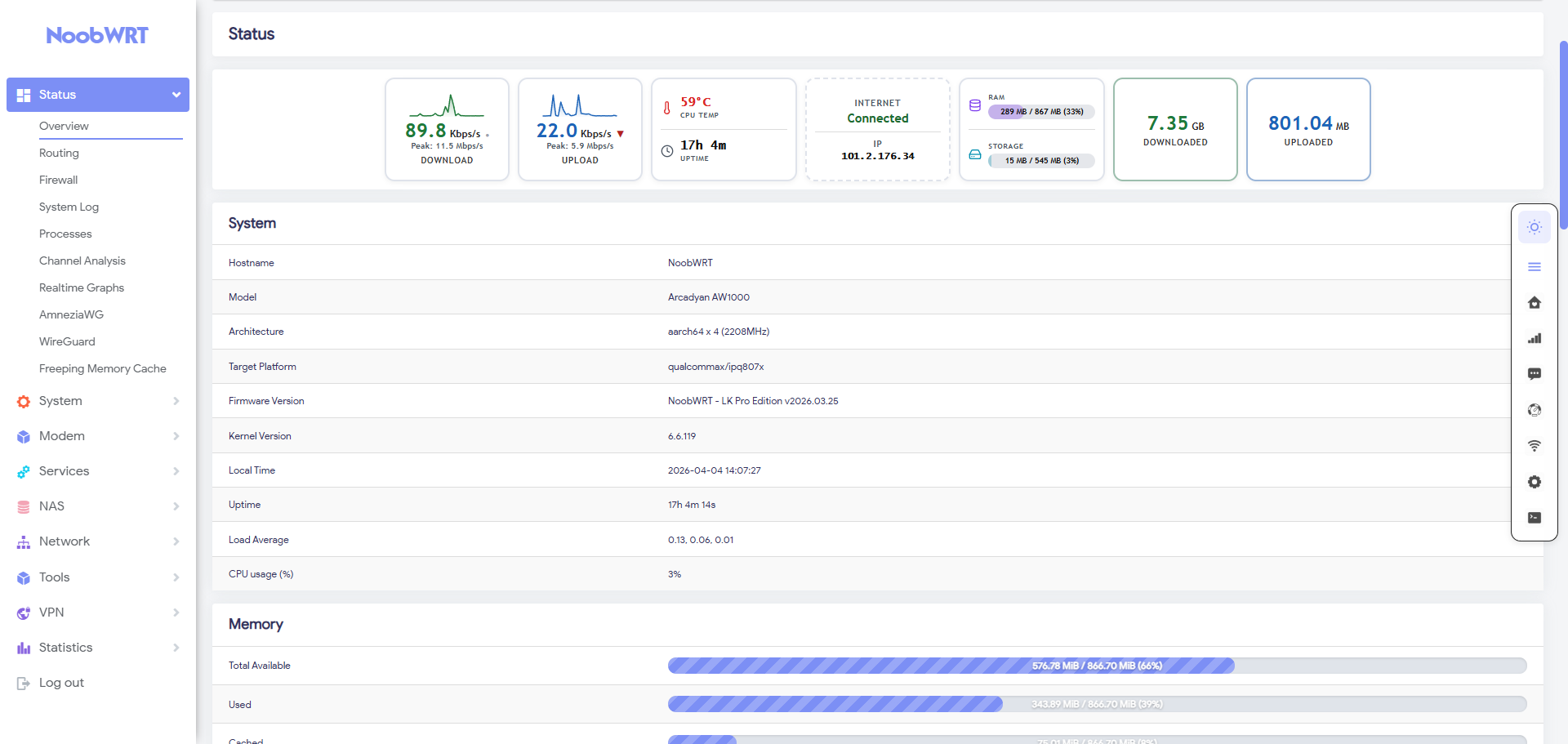
Task: Open Realtime Graphs
Action: 82,287
